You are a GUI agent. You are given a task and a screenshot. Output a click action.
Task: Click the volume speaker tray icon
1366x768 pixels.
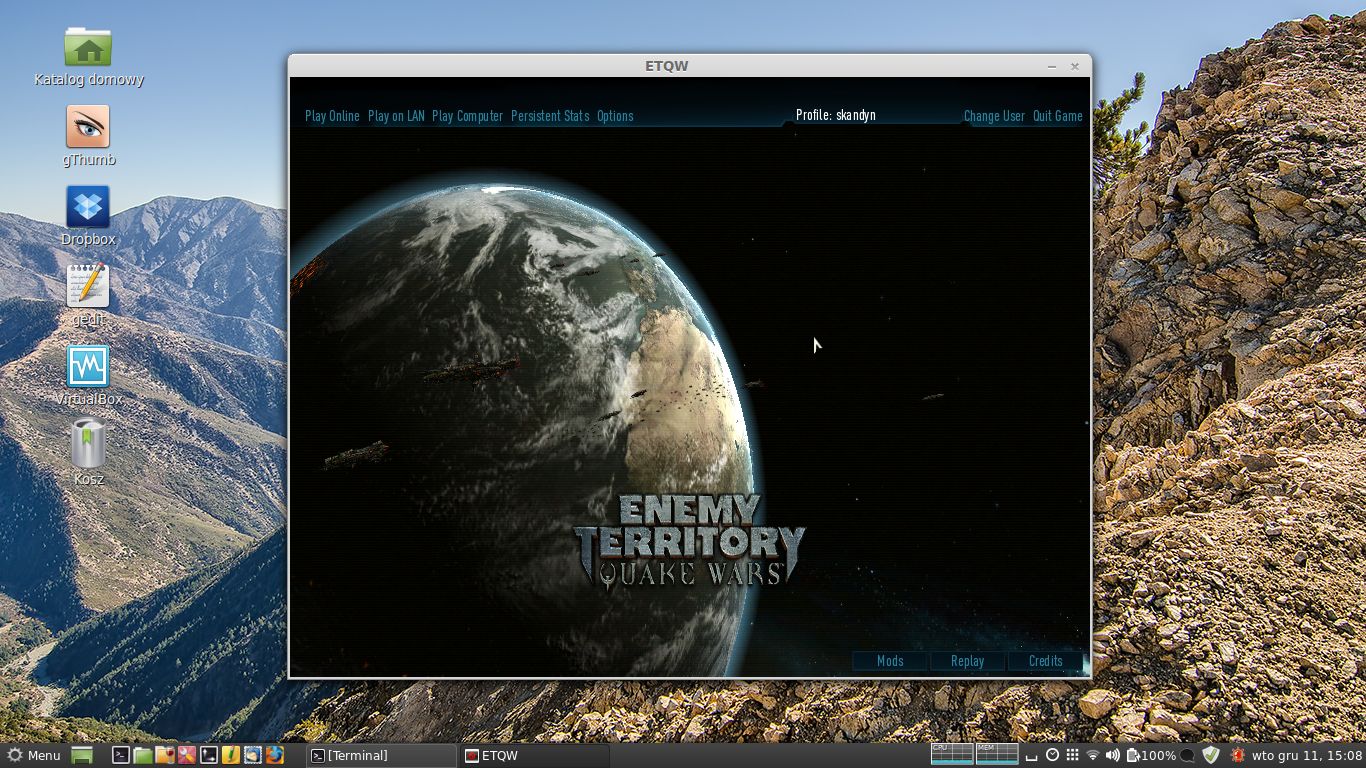[1113, 755]
